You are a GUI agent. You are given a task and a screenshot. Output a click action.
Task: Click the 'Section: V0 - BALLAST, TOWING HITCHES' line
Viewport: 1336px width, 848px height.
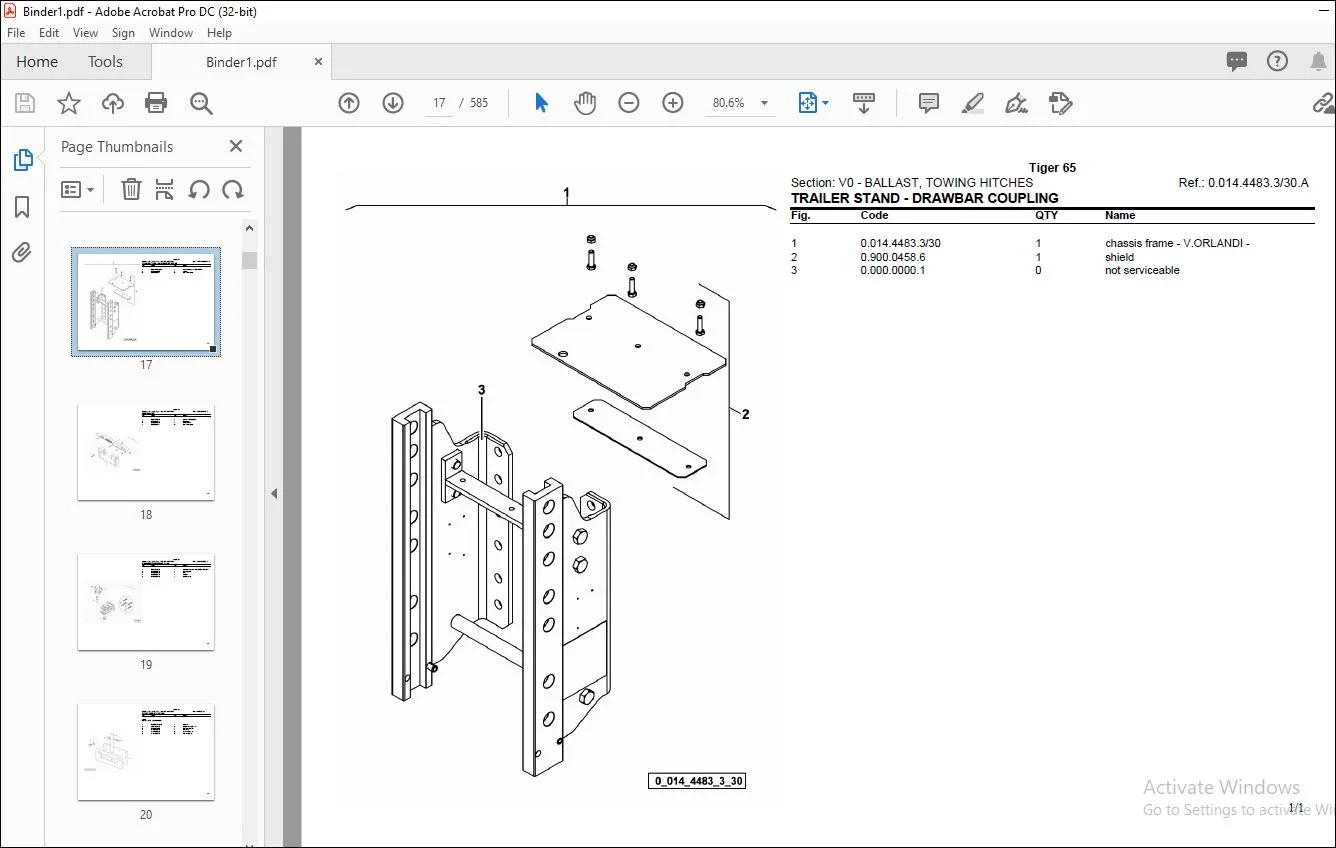point(912,183)
